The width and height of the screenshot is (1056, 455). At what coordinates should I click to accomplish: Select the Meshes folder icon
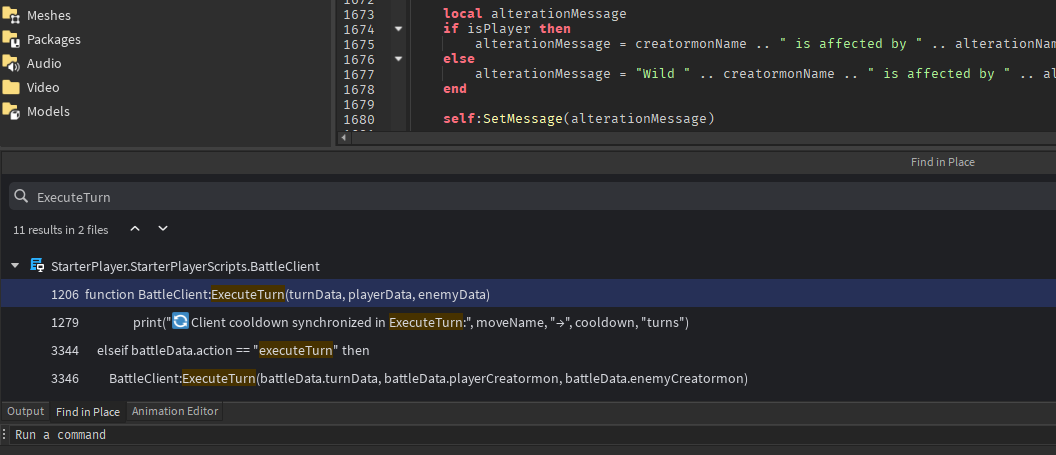point(11,15)
